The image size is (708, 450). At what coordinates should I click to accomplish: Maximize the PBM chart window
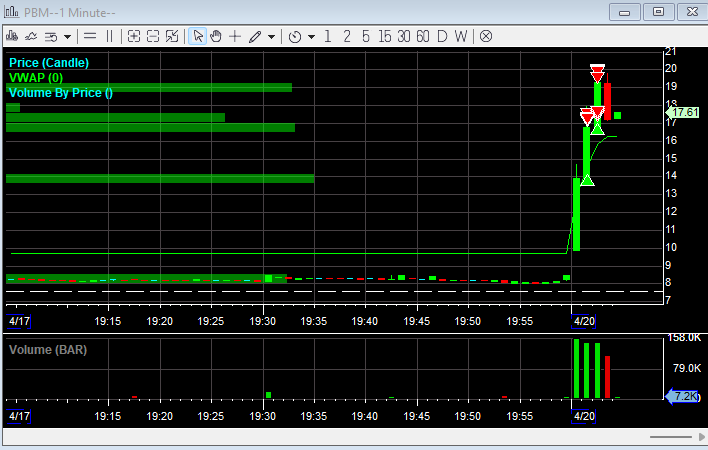click(658, 12)
